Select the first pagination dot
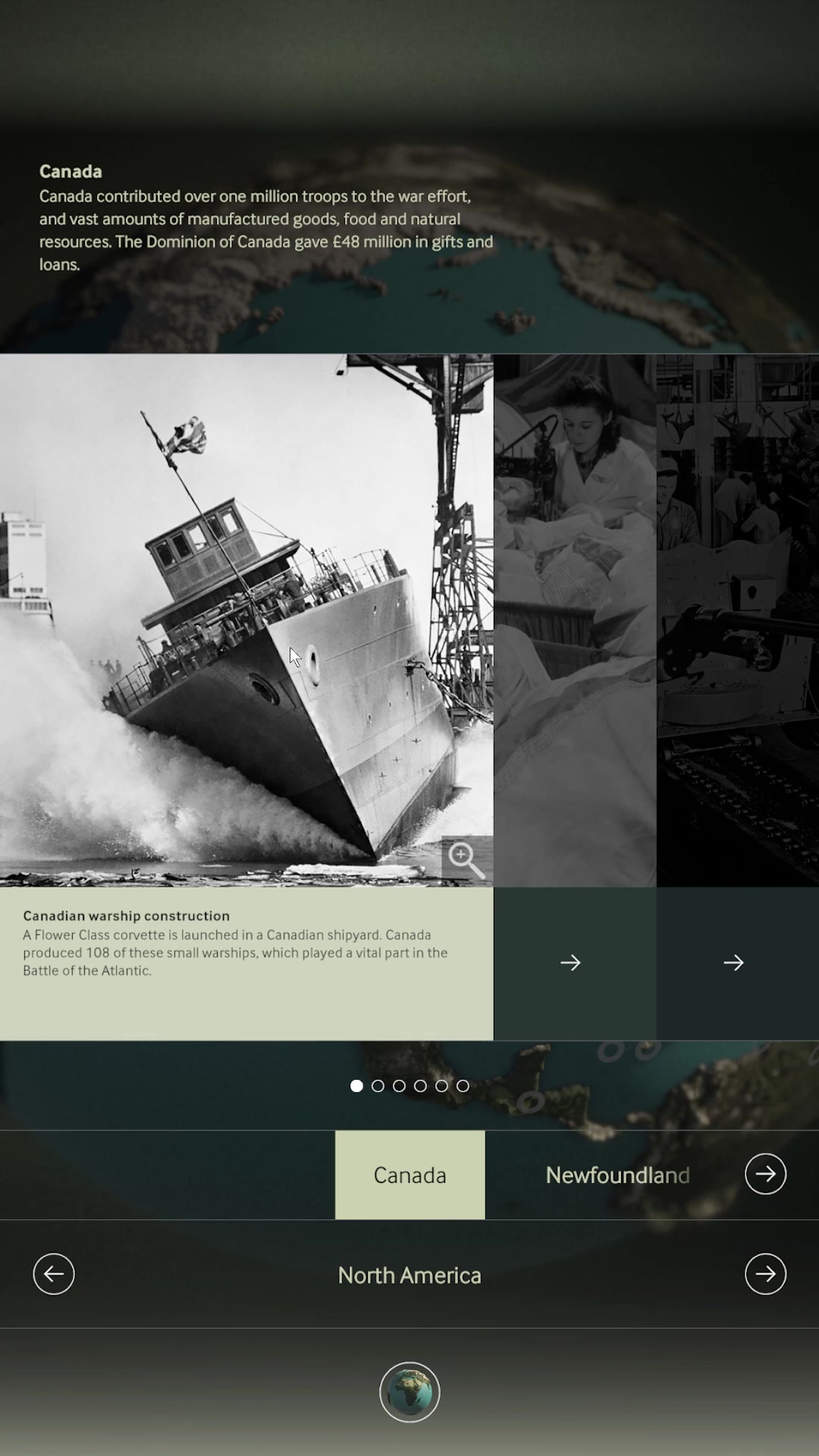The height and width of the screenshot is (1456, 819). pos(356,1086)
